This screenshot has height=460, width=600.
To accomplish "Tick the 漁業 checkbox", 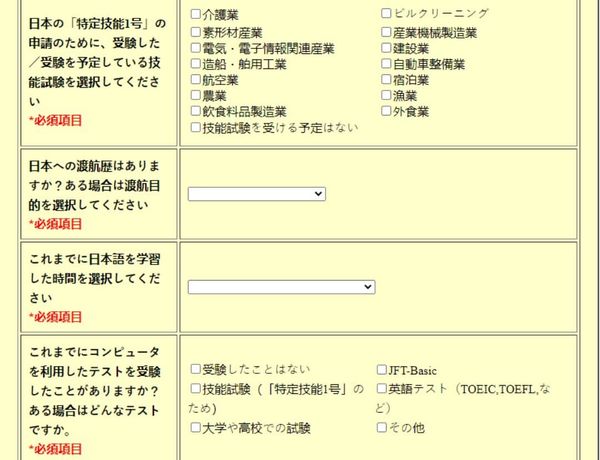I will coord(386,95).
